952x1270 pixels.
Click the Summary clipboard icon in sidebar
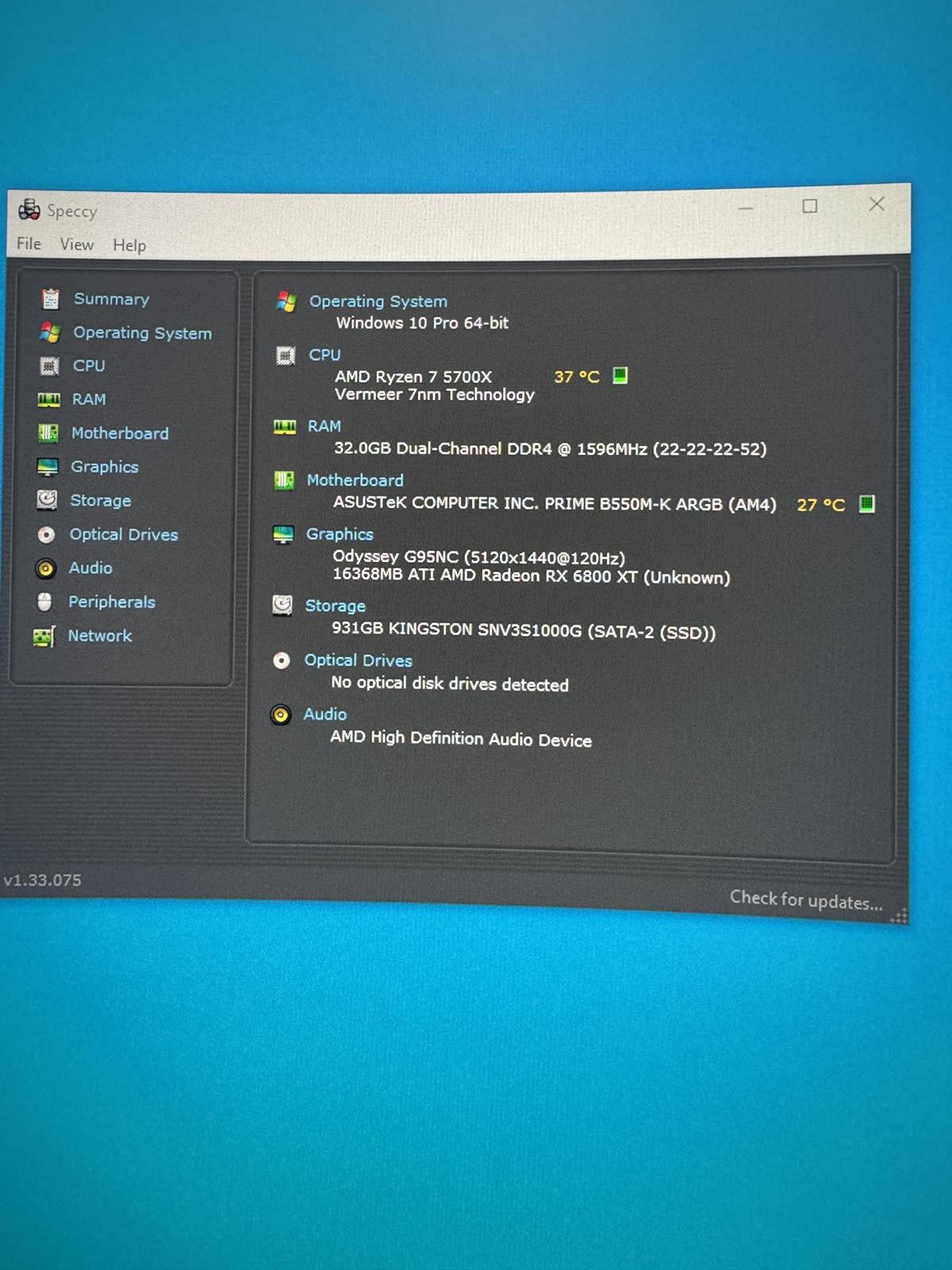(50, 298)
